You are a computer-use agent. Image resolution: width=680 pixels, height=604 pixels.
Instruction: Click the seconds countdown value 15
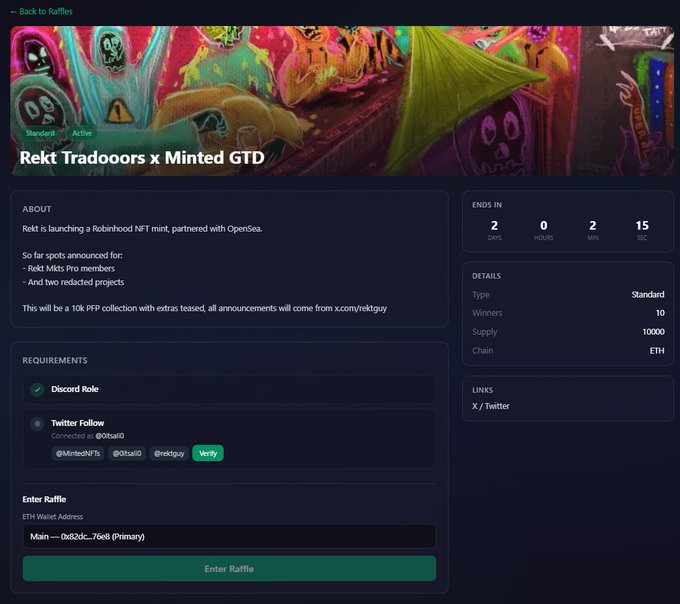pyautogui.click(x=642, y=225)
